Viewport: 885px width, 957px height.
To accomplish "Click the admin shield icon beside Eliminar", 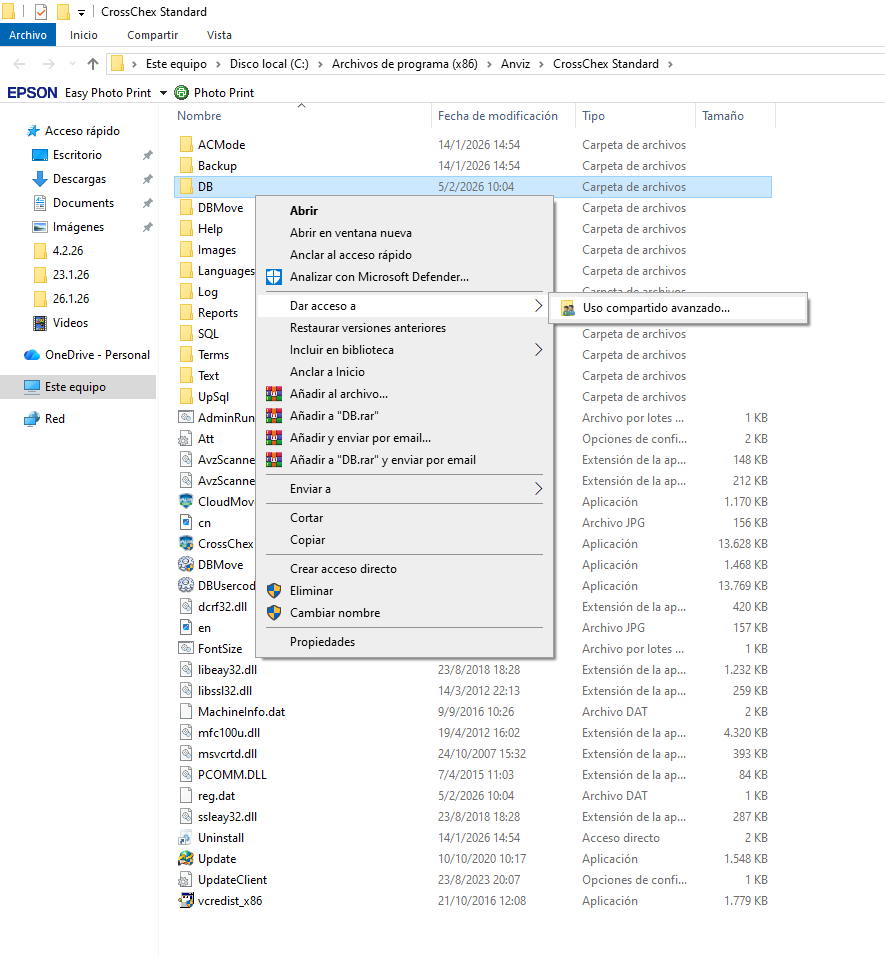I will [x=274, y=591].
